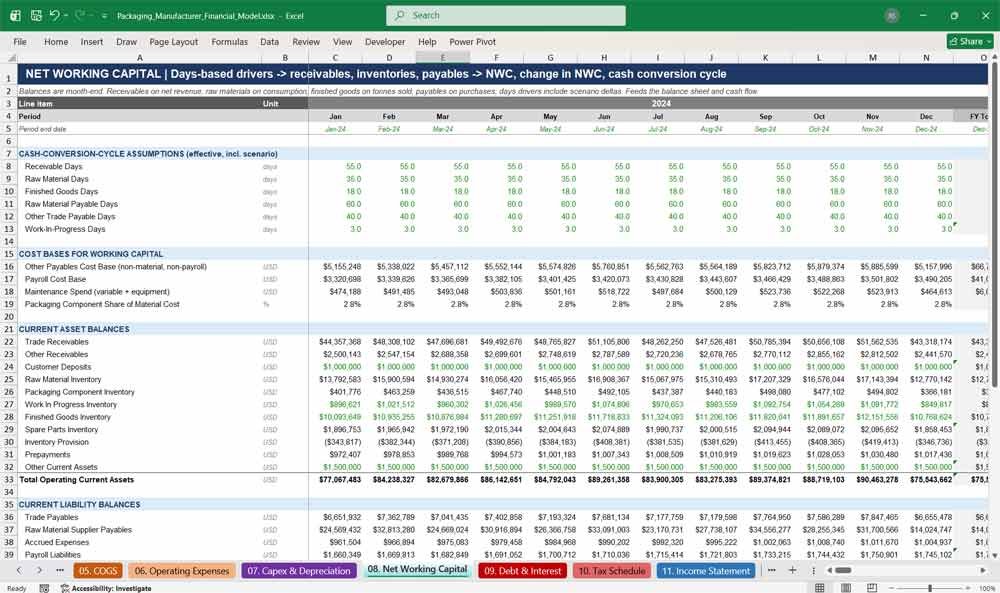Switch to the 05. COGS sheet
The image size is (1000, 593).
pyautogui.click(x=98, y=571)
